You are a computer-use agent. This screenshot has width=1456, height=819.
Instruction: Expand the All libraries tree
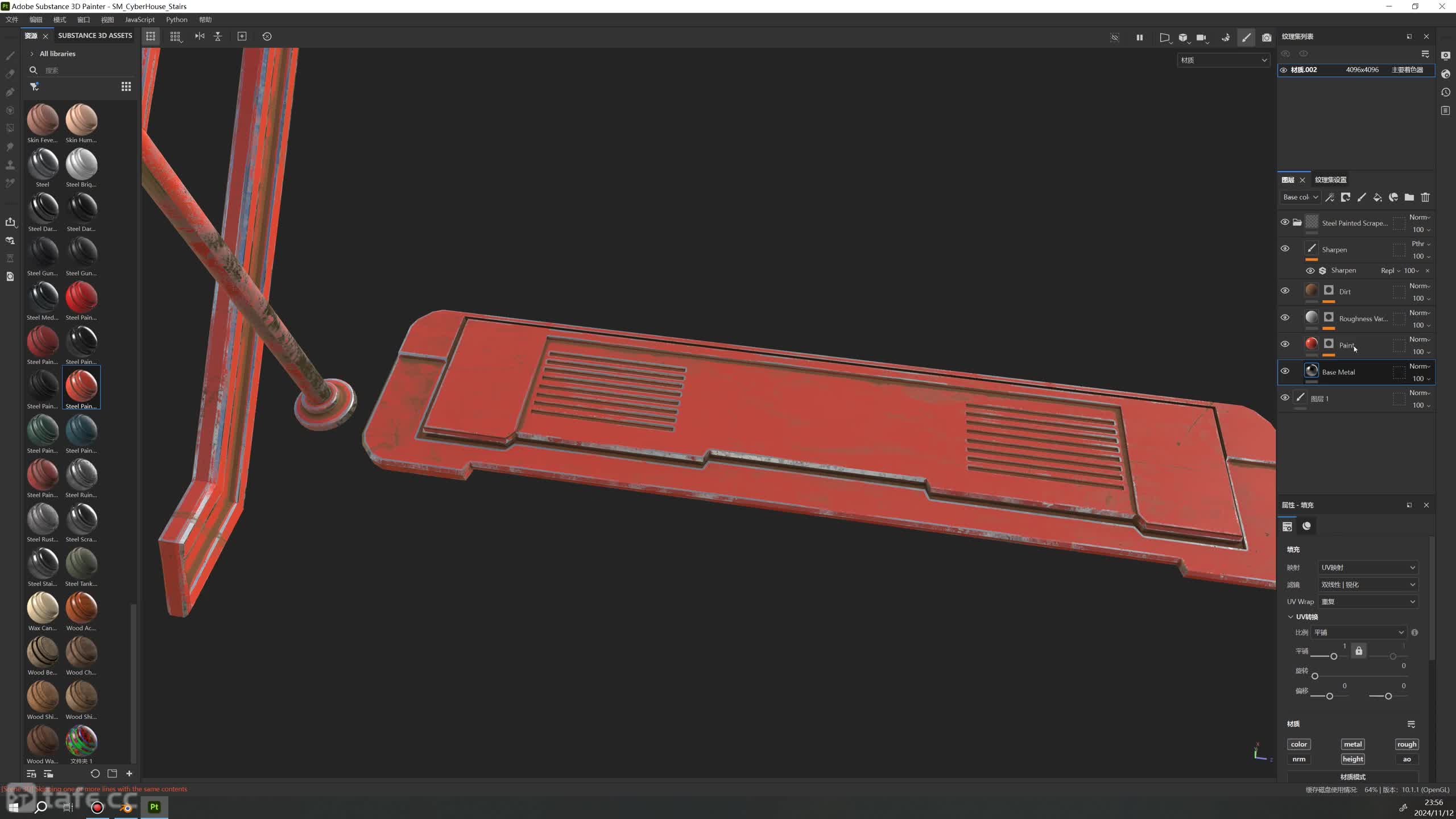[32, 54]
